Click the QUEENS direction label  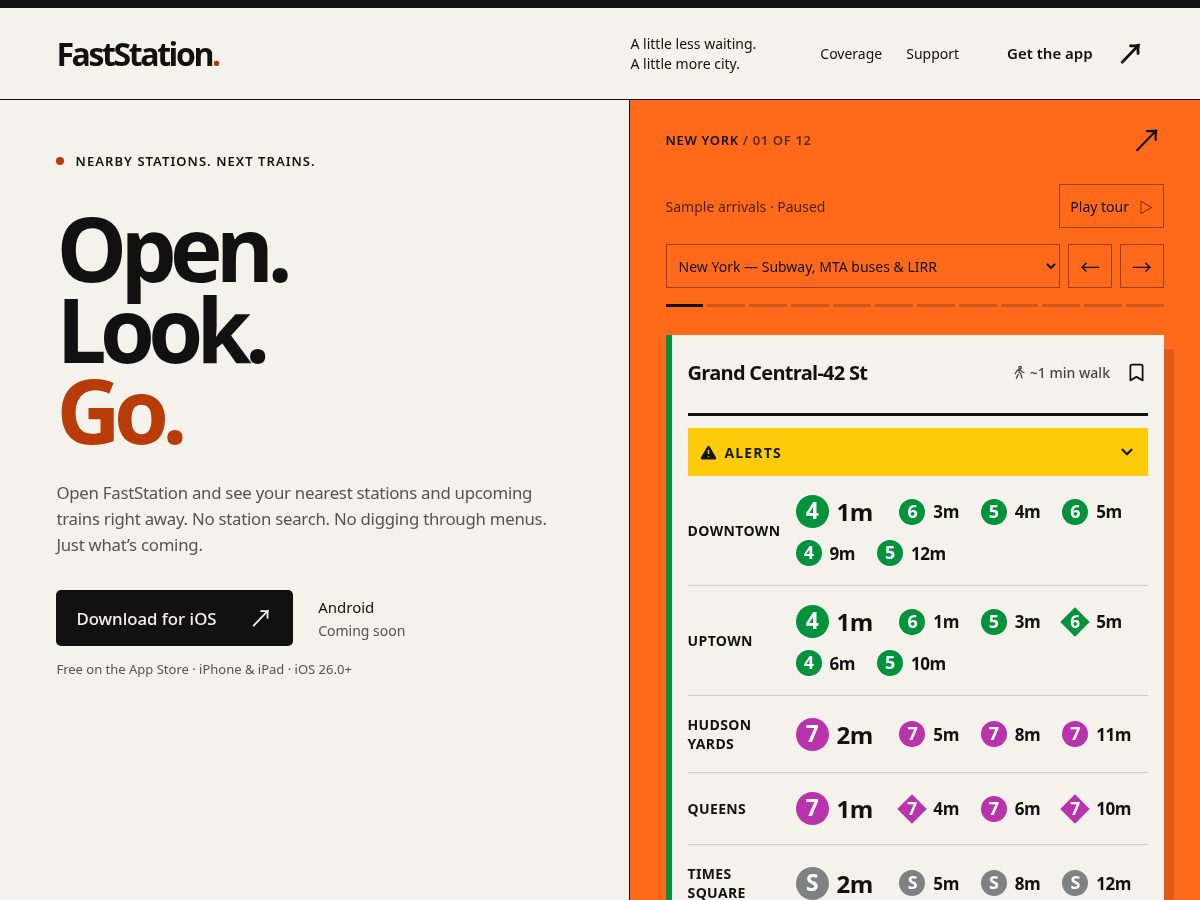717,809
